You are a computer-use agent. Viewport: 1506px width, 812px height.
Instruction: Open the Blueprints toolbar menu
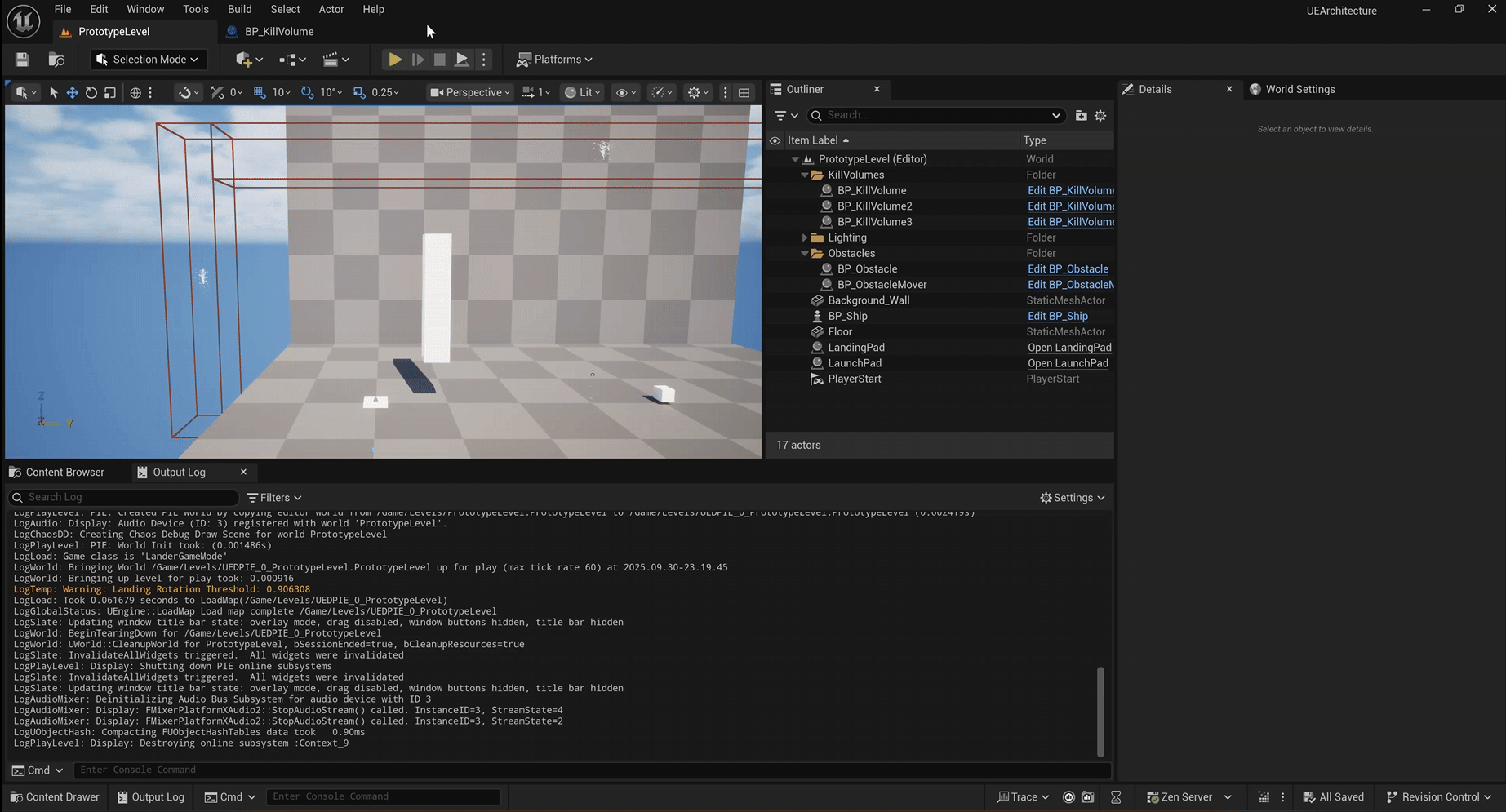[291, 59]
